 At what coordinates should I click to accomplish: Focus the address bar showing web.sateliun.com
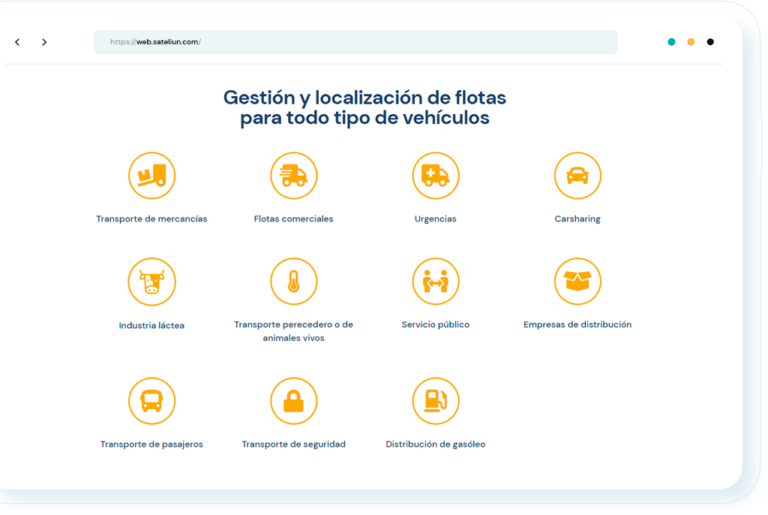[x=356, y=42]
